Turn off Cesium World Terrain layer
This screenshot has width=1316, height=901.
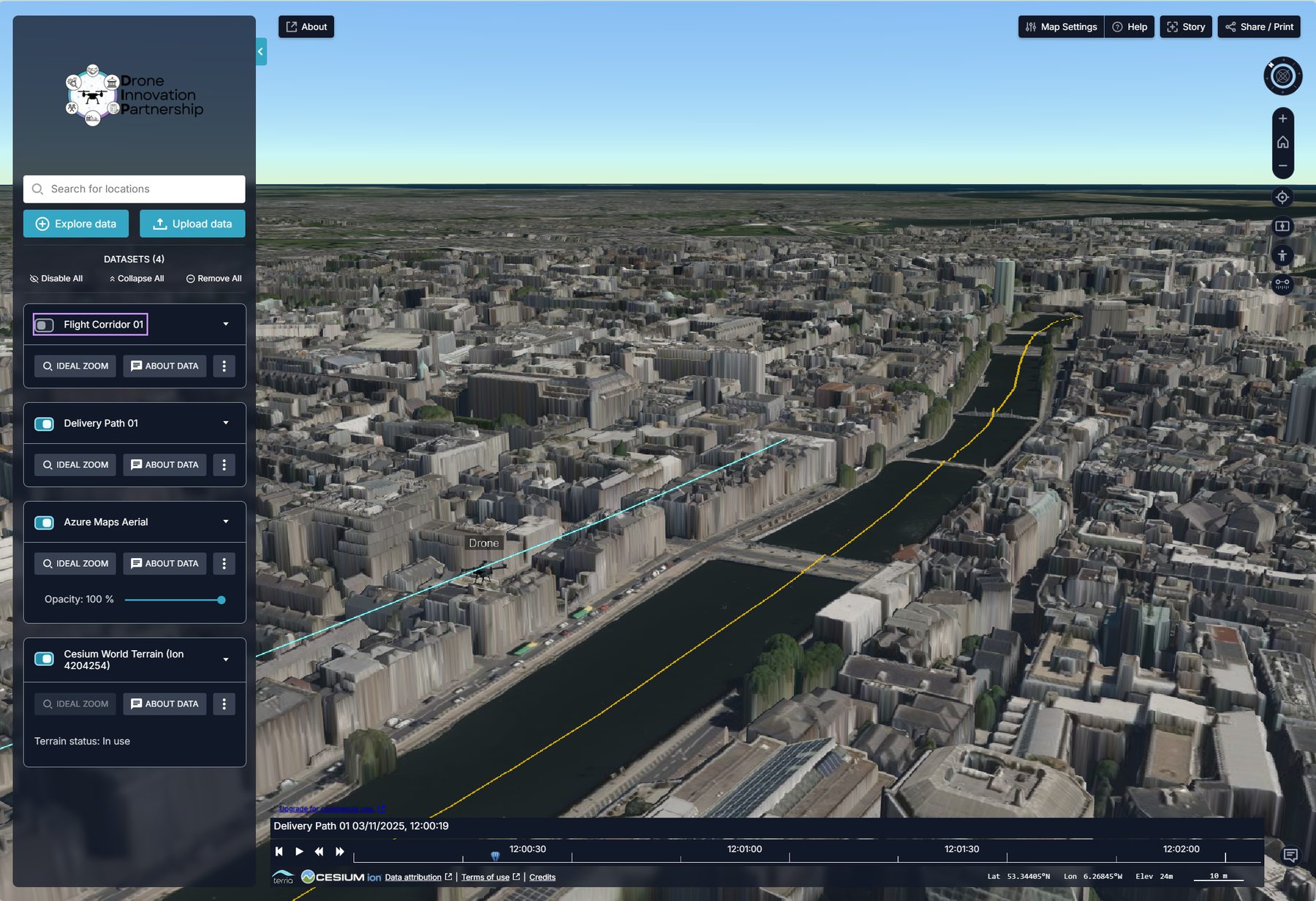tap(45, 659)
